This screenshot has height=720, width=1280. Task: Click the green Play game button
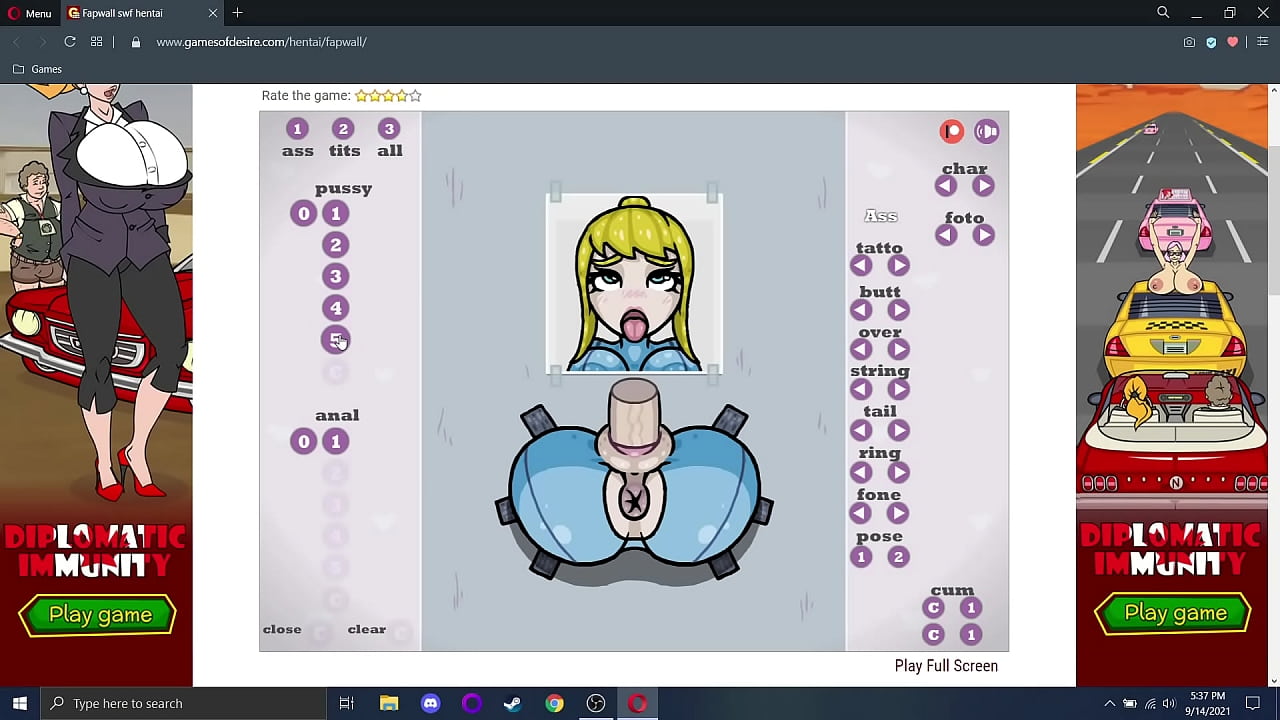[x=97, y=614]
